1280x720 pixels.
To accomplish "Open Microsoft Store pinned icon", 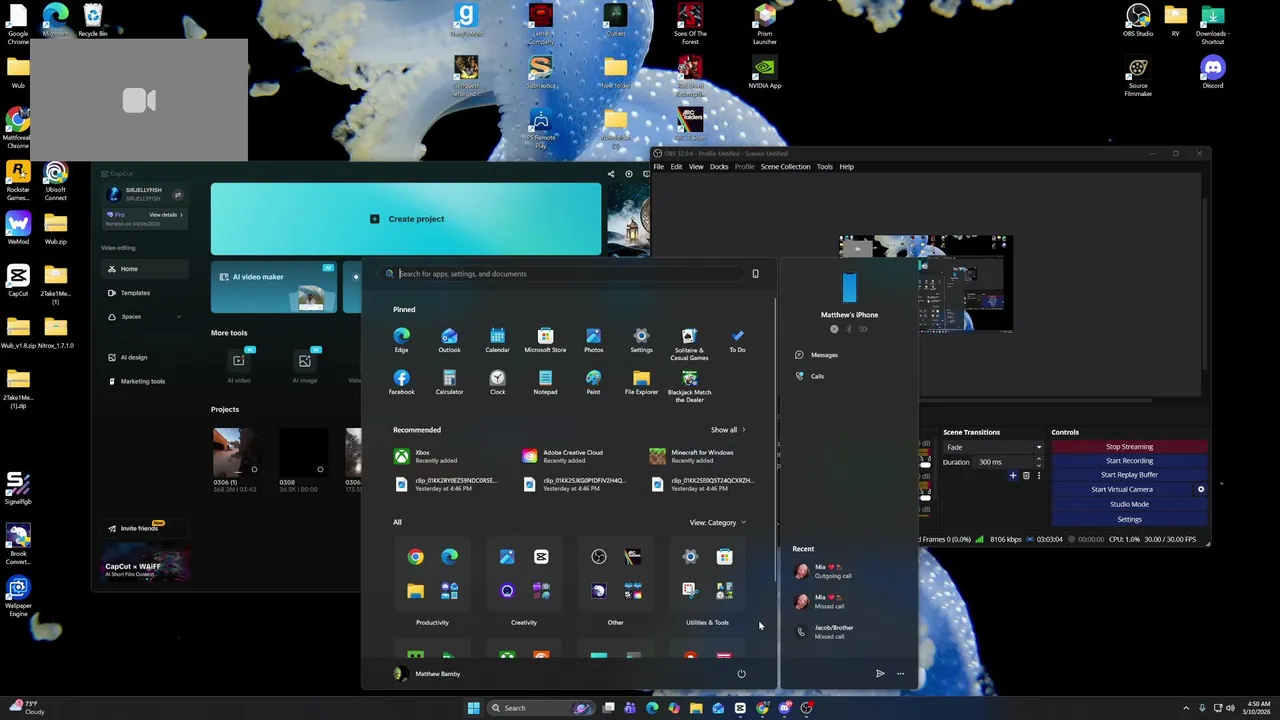I will [x=545, y=340].
